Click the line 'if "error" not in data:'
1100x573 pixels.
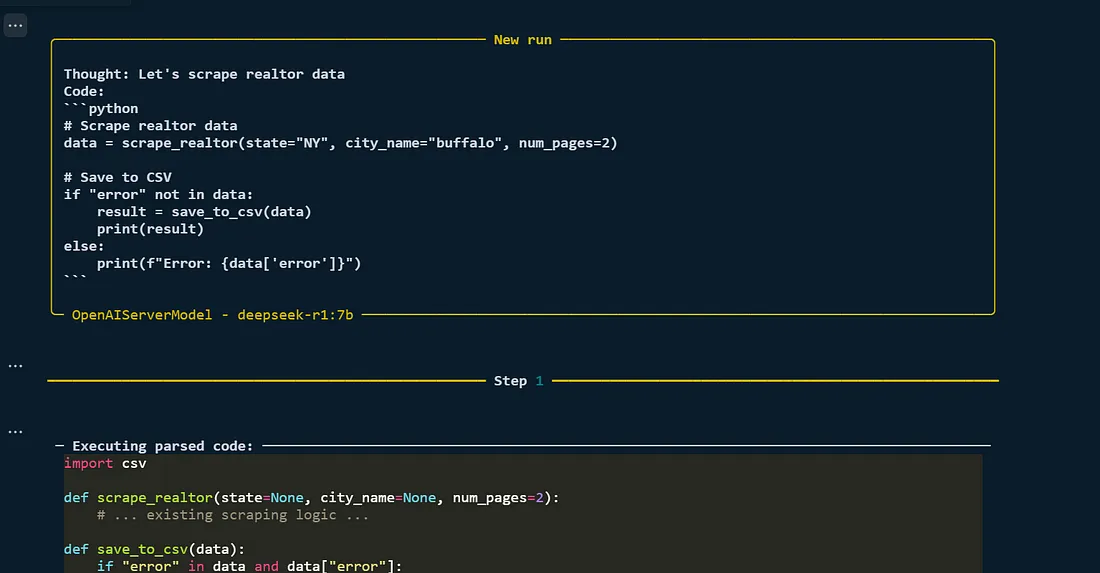pos(159,194)
